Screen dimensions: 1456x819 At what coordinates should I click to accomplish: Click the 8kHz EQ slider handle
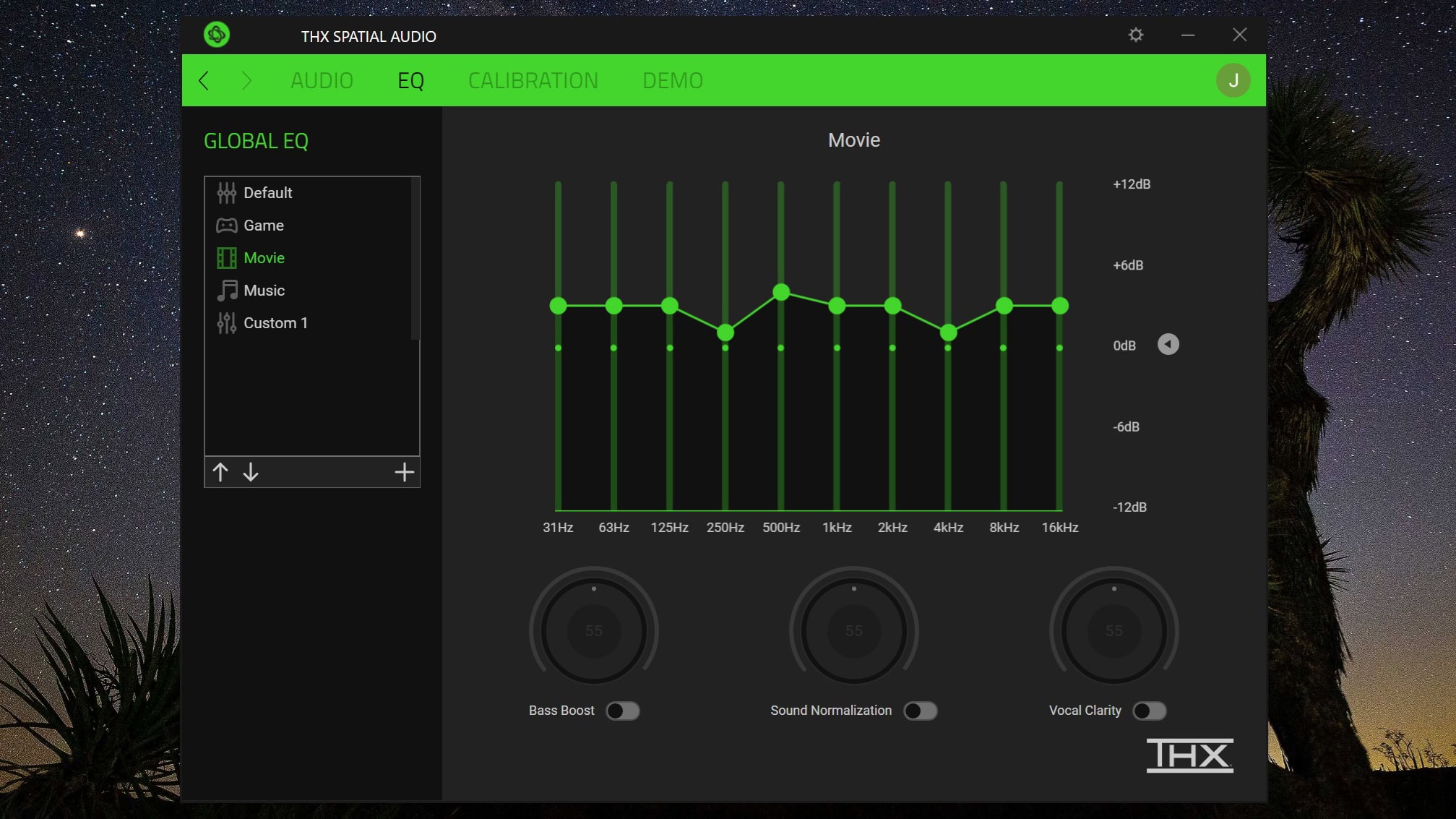pos(1004,306)
